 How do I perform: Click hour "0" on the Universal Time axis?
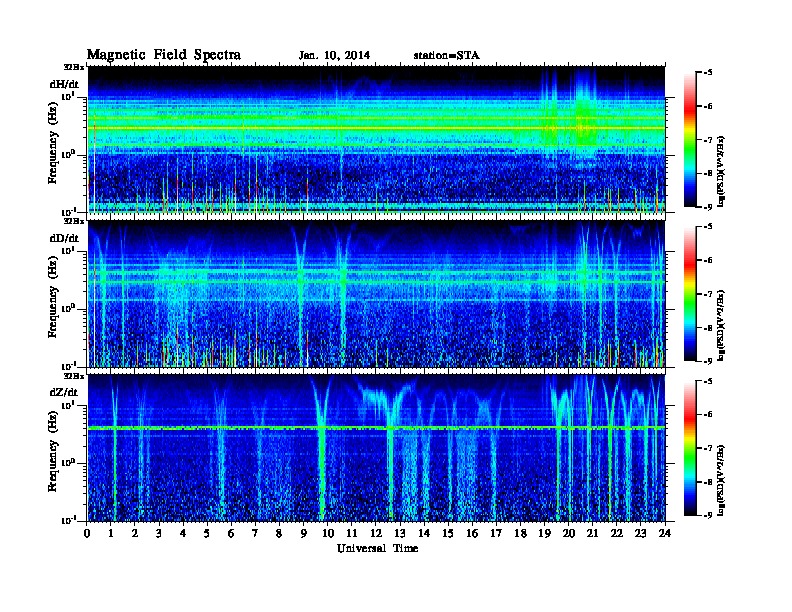coord(87,533)
